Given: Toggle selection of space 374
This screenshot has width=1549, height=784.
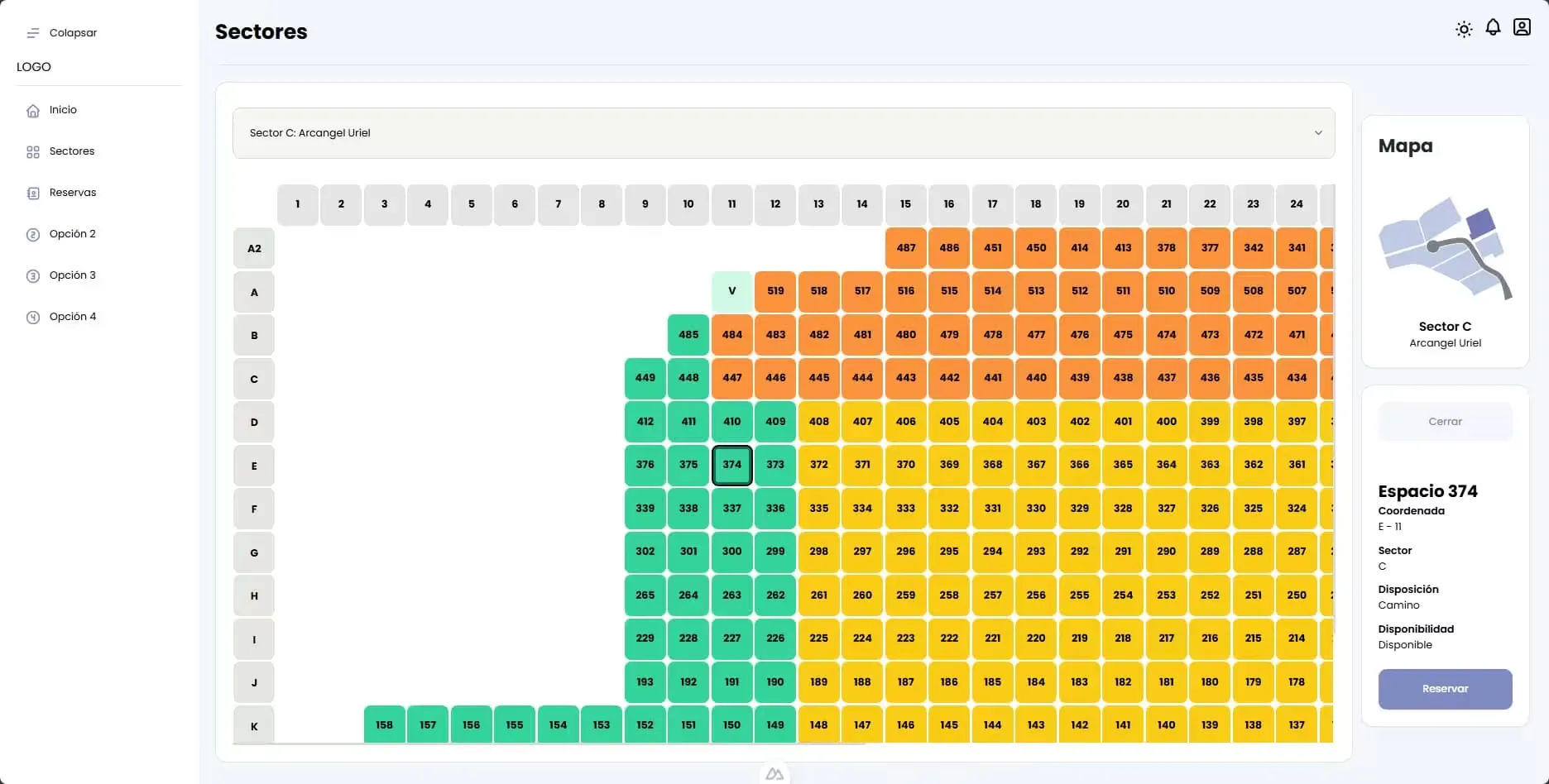Looking at the screenshot, I should pos(731,465).
